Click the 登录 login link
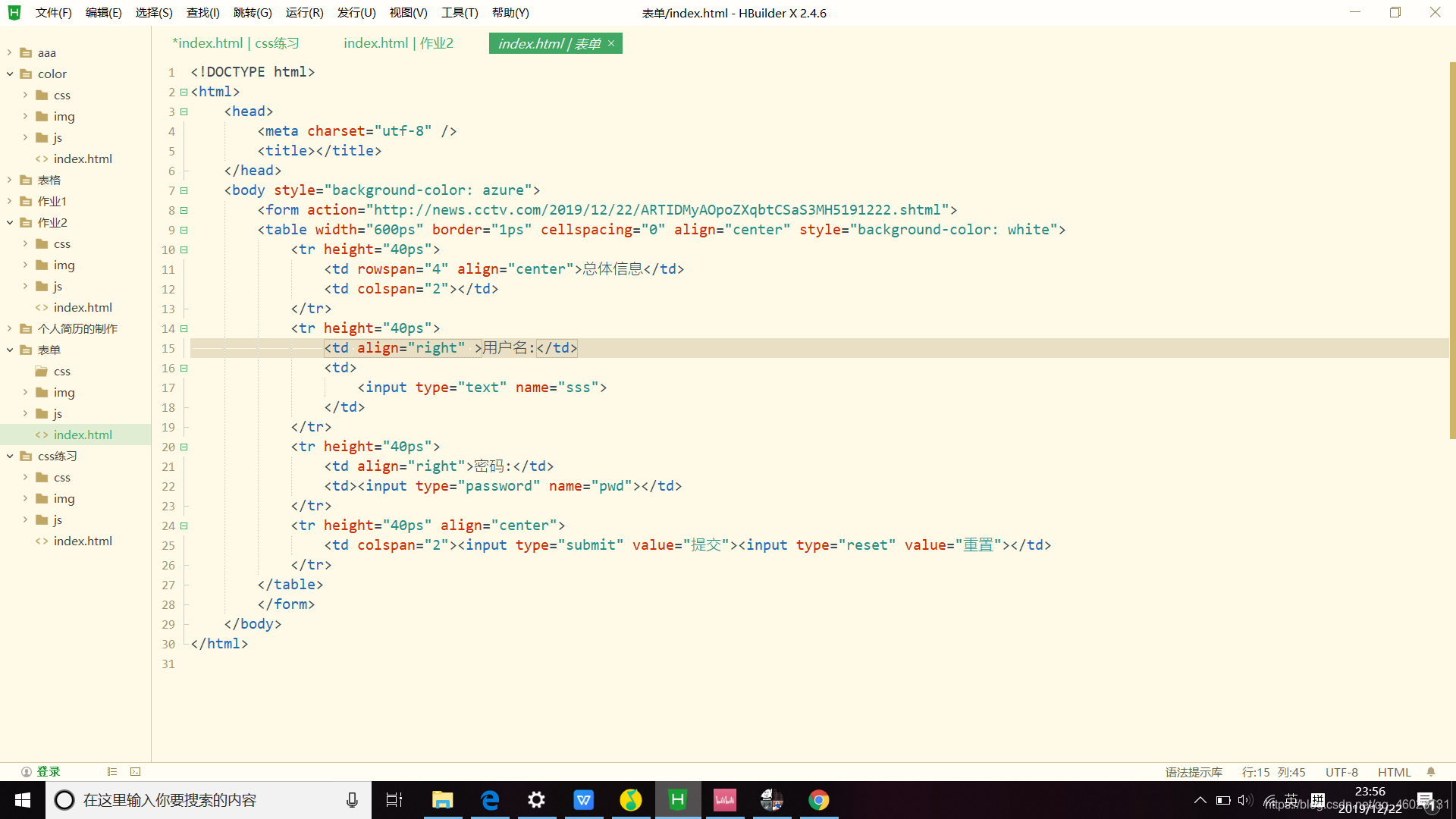Viewport: 1456px width, 819px height. tap(49, 772)
